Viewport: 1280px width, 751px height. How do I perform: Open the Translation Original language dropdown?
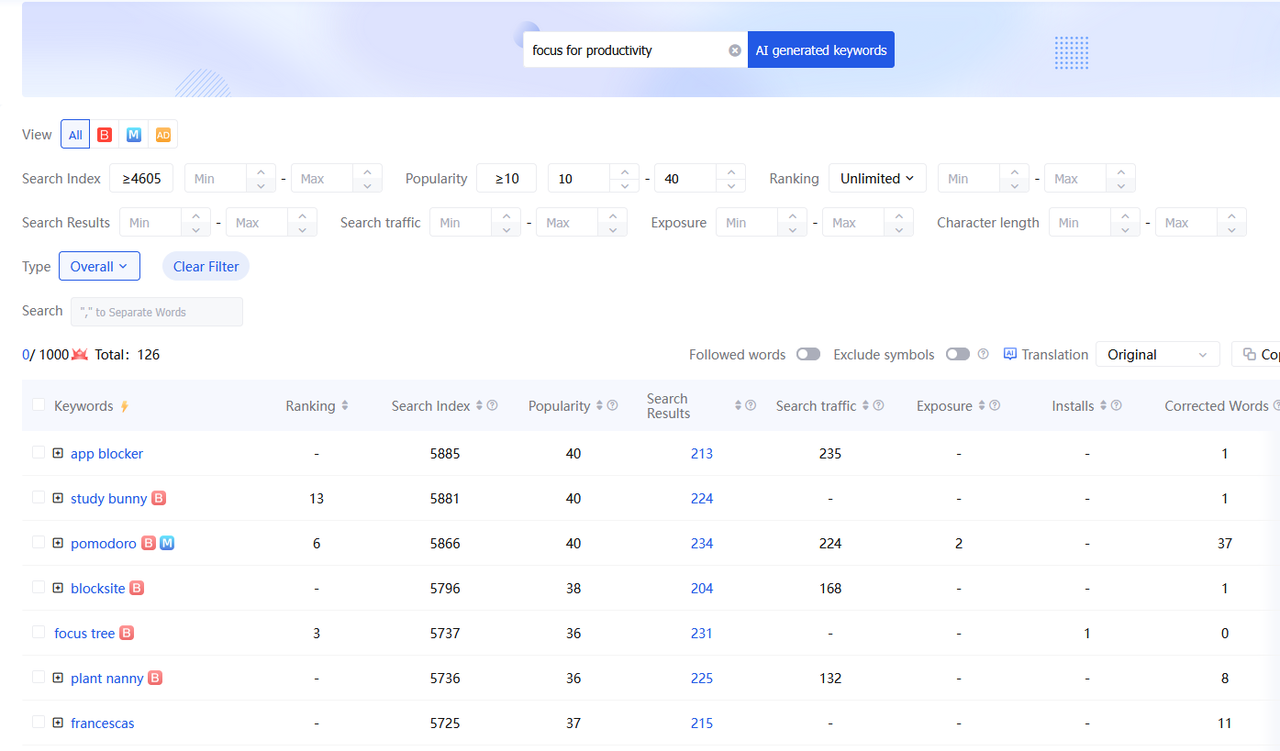(x=1157, y=355)
